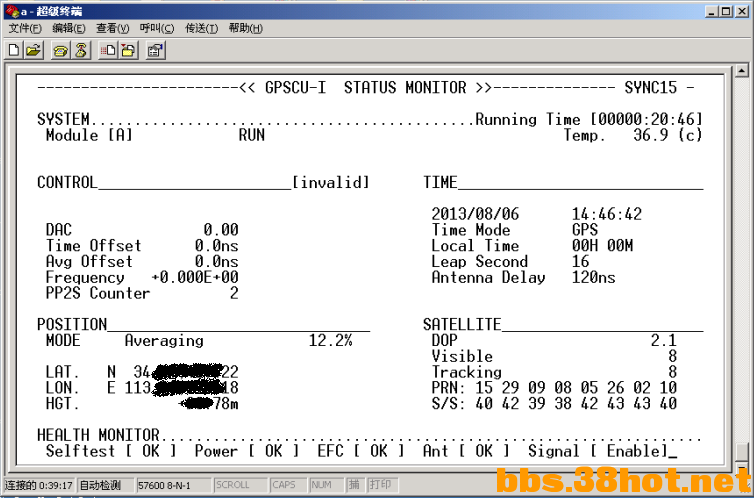Minimize the 超级终端 window
The width and height of the screenshot is (754, 498).
click(712, 11)
